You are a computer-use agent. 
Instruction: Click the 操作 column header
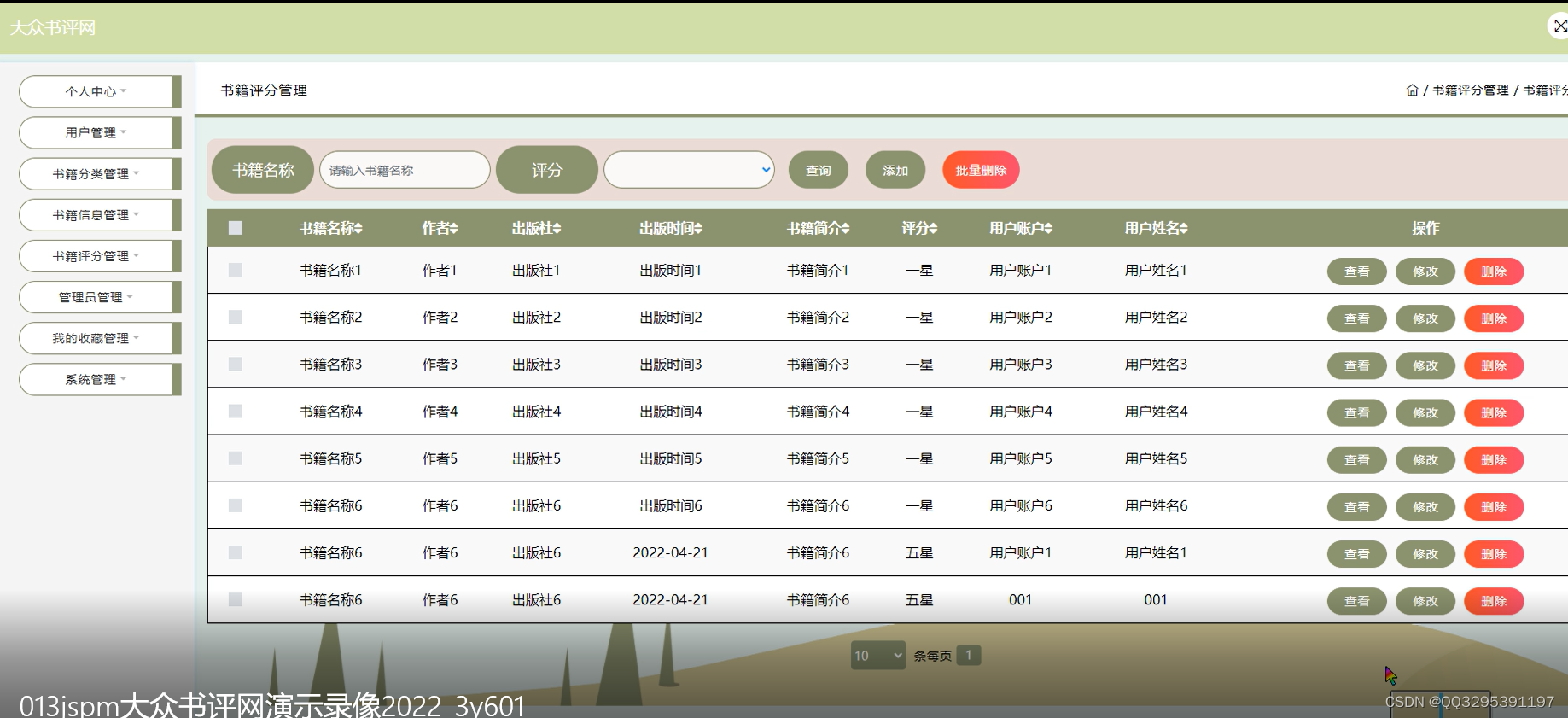pos(1425,229)
